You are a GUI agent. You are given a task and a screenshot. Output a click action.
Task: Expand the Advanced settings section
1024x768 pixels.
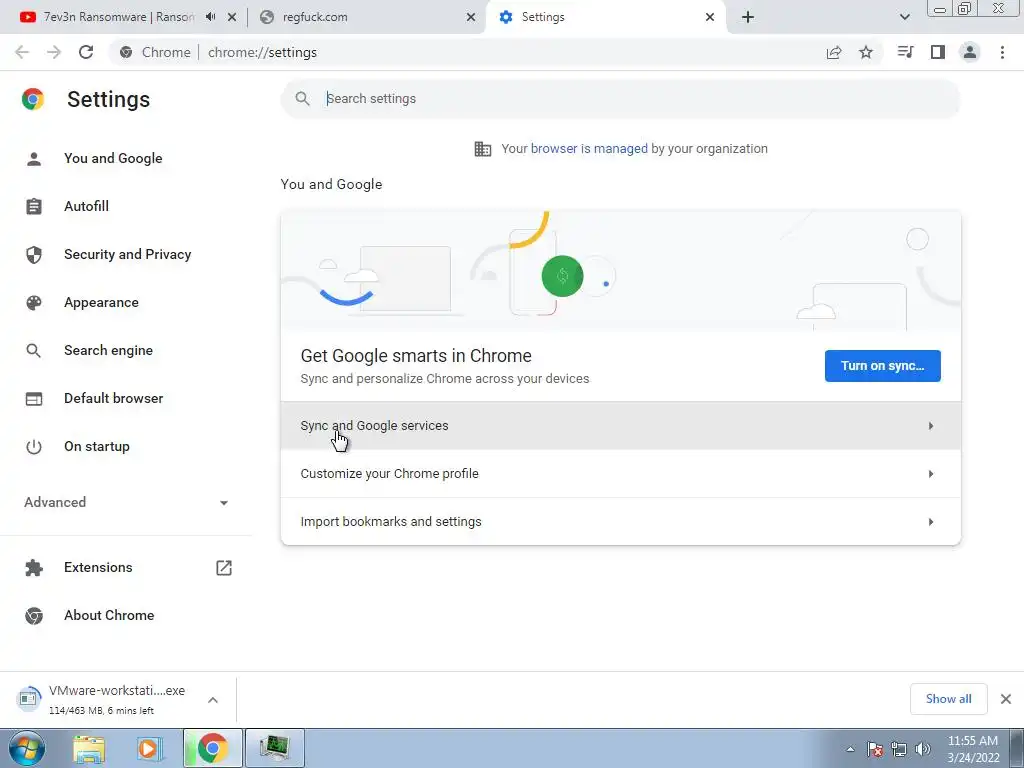click(126, 502)
